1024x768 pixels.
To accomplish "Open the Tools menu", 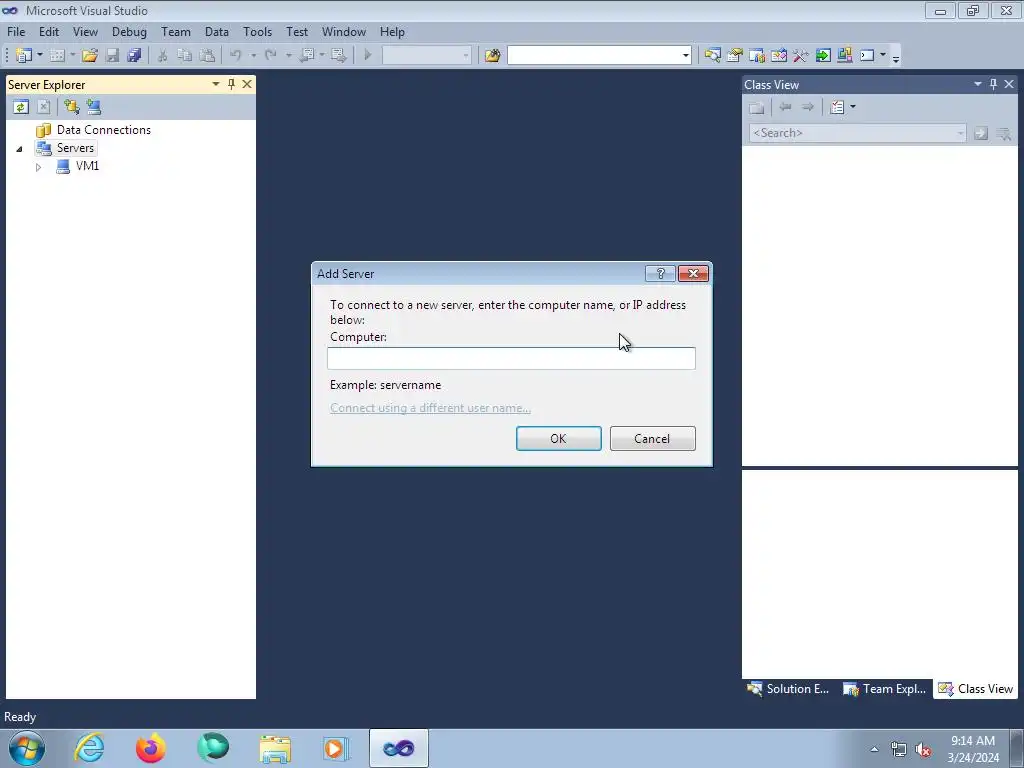I will (258, 32).
